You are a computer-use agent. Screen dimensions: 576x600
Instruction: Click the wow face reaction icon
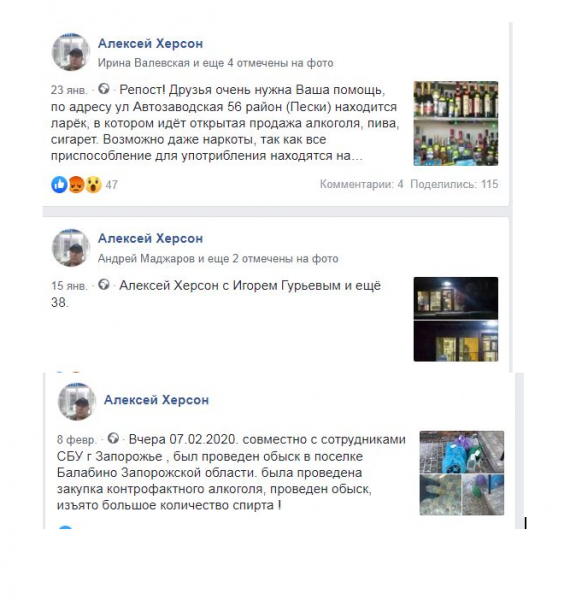[93, 185]
